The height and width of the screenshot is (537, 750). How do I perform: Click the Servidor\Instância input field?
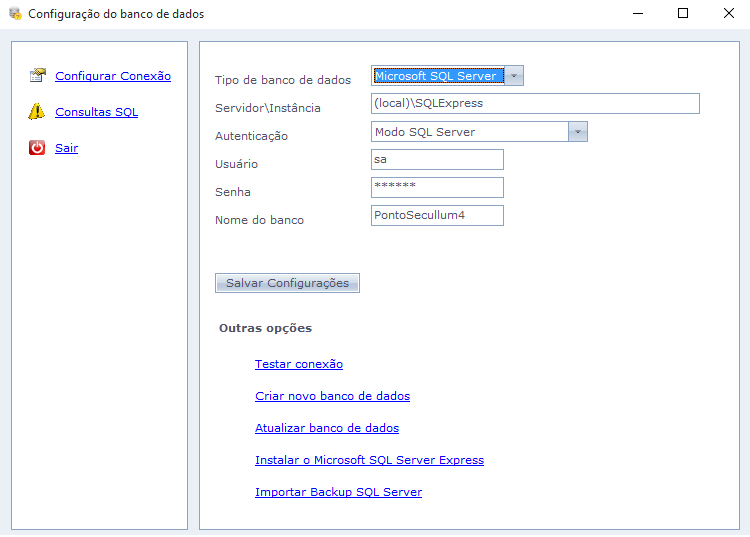click(x=534, y=104)
